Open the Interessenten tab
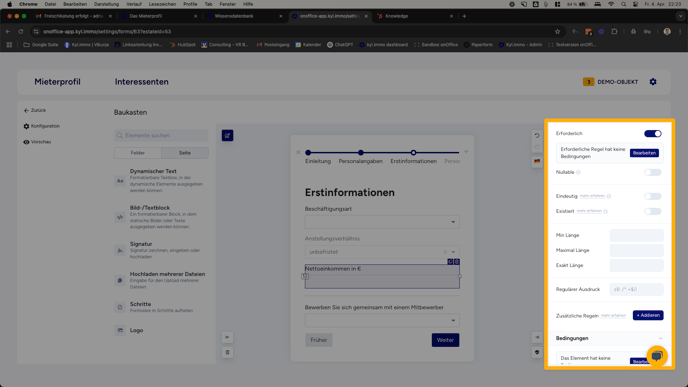Viewport: 688px width, 387px height. (x=141, y=82)
